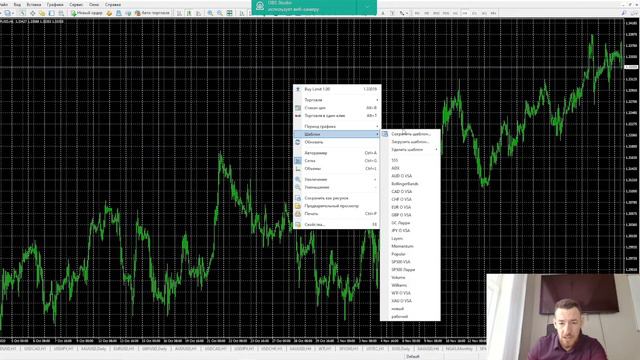Viewport: 640px width, 360px height.
Task: Toggle Авторазмер in the context menu
Action: (x=337, y=153)
